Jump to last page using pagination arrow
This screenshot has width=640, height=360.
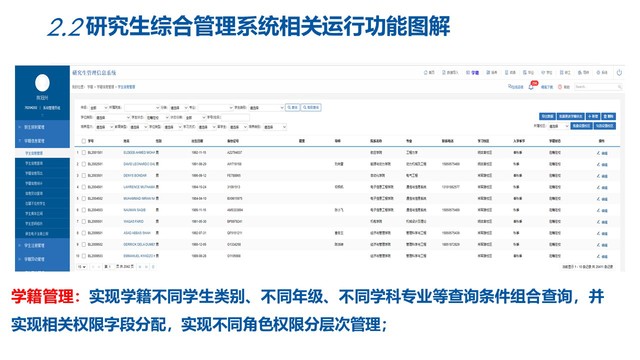coord(146,267)
